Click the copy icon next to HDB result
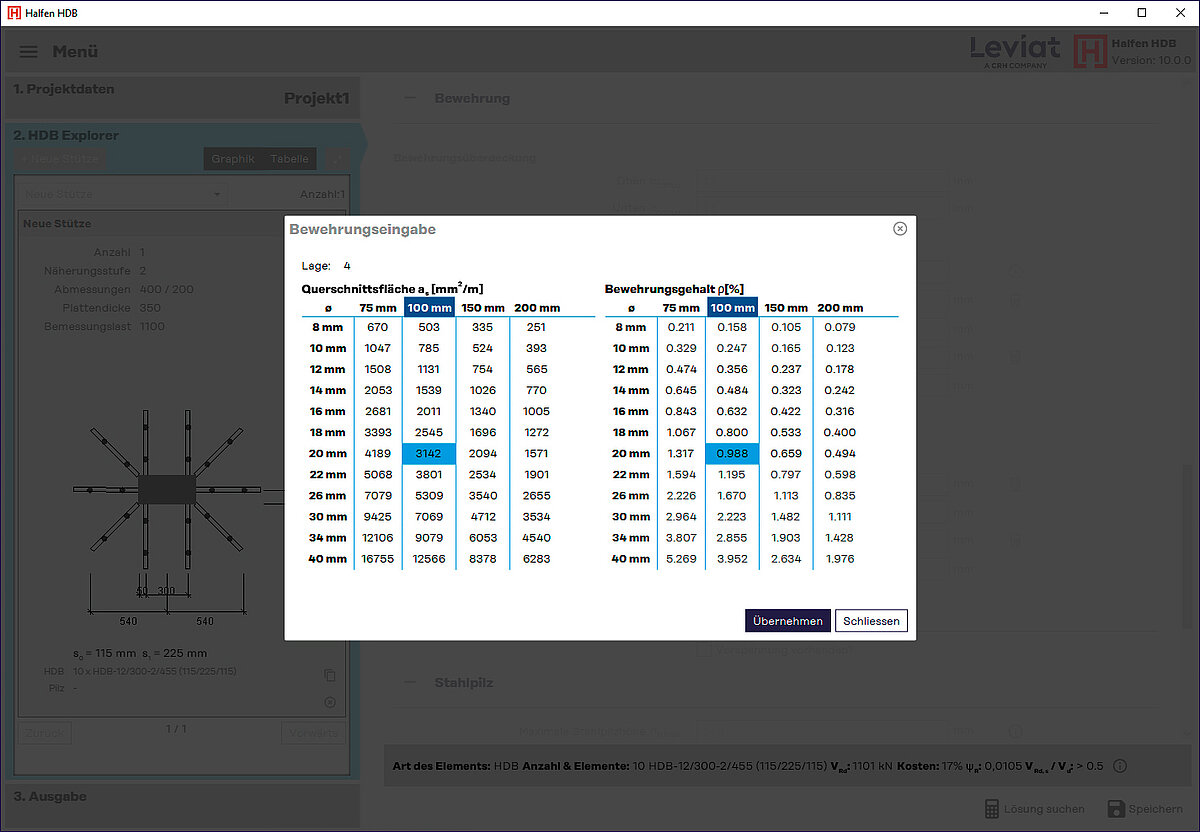This screenshot has height=832, width=1200. (330, 675)
